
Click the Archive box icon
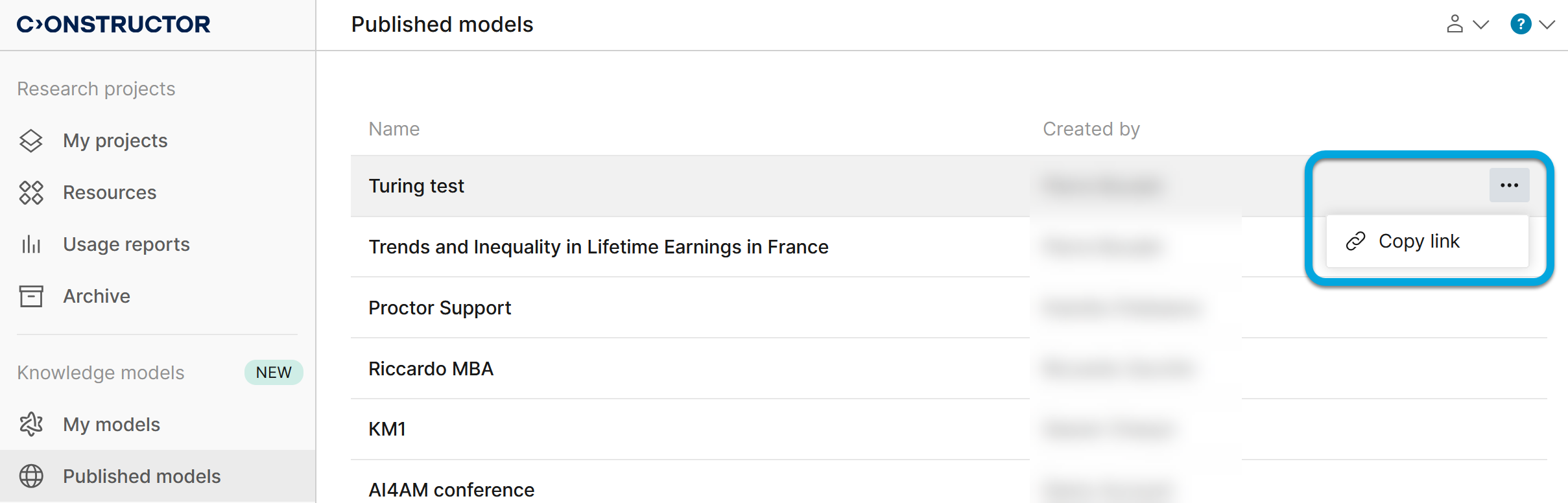tap(30, 296)
